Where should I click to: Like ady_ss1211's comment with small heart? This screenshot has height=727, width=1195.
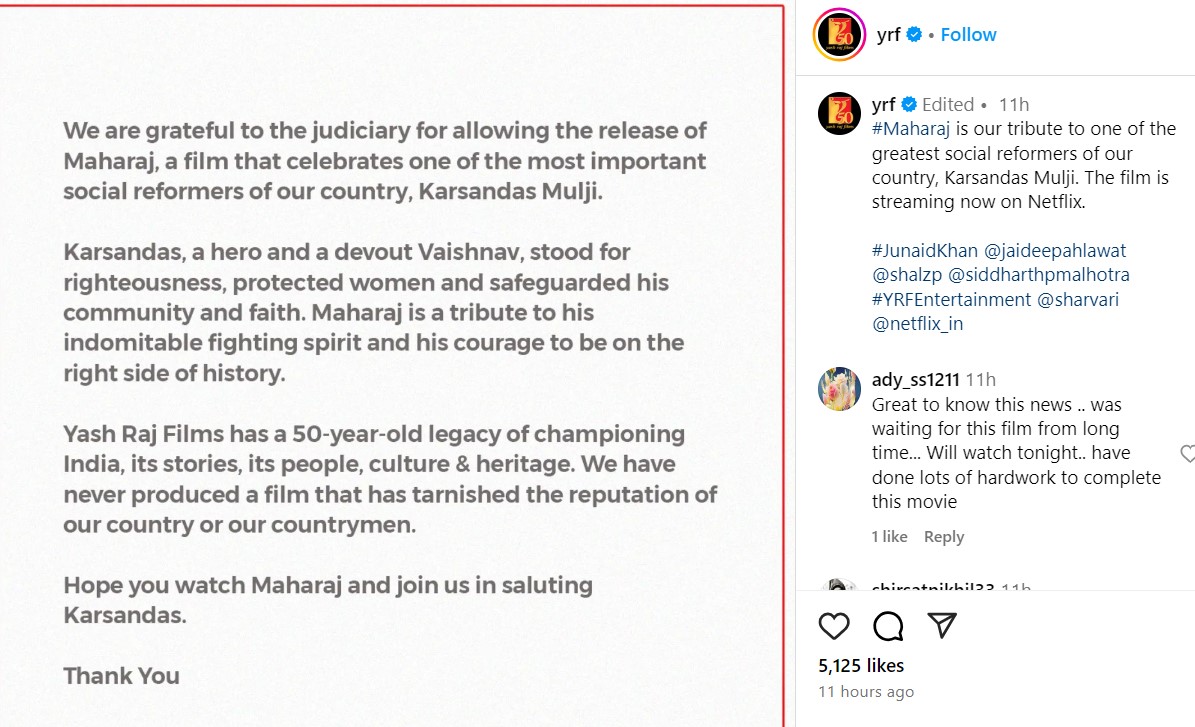[x=1187, y=454]
